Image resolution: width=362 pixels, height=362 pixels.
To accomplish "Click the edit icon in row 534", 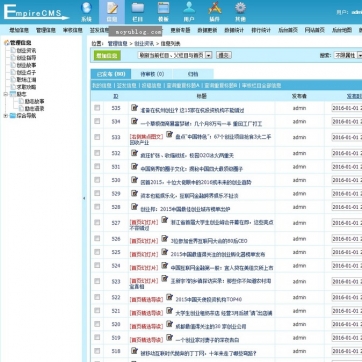I will pyautogui.click(x=134, y=121).
